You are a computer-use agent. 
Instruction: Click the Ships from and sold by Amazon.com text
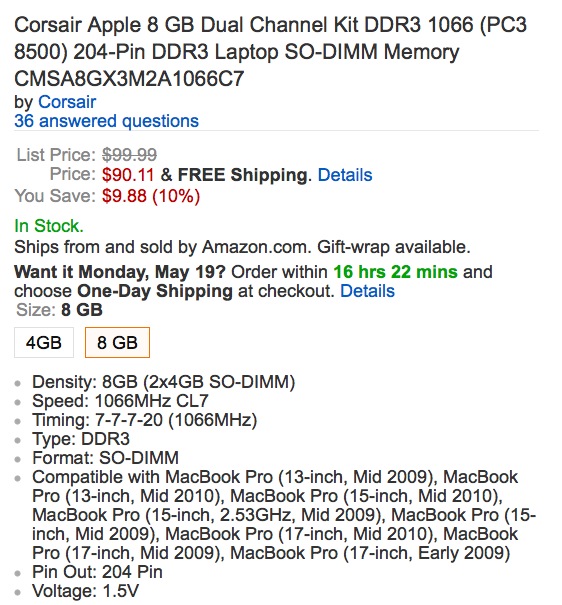click(162, 247)
